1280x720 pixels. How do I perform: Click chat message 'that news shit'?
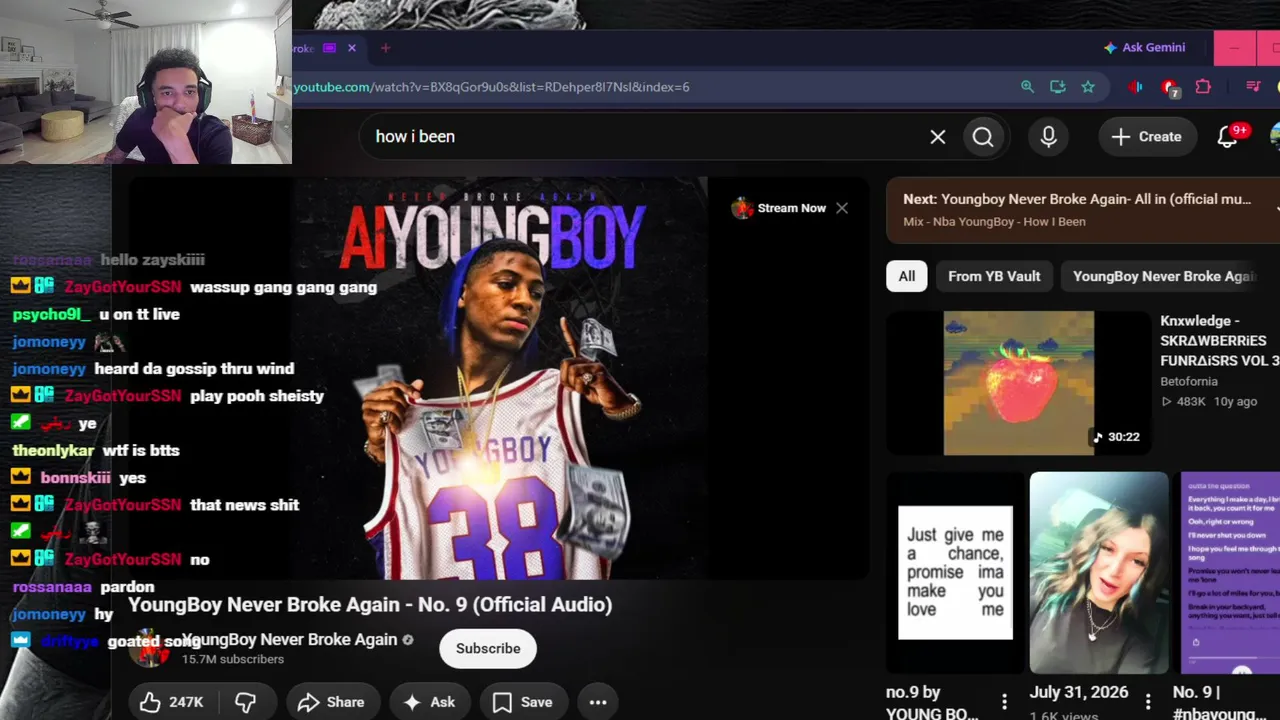click(x=245, y=505)
